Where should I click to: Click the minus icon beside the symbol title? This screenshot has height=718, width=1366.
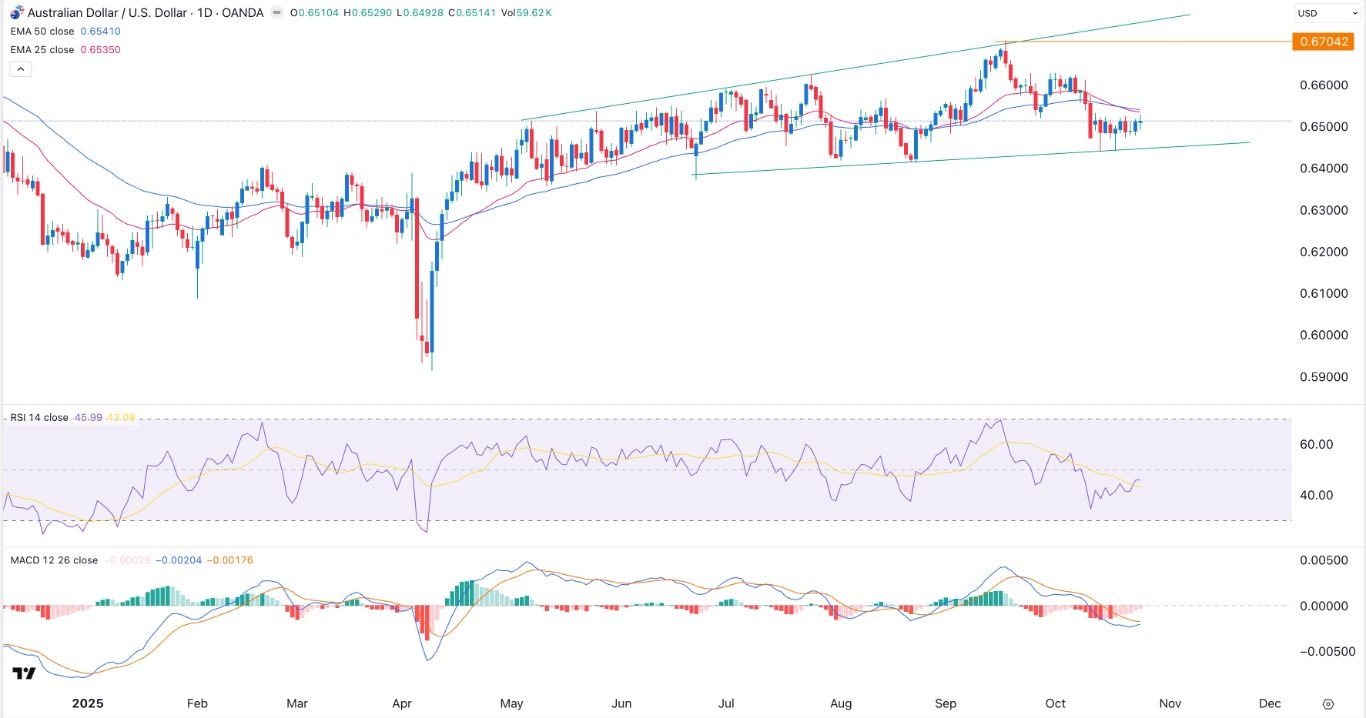coord(277,13)
